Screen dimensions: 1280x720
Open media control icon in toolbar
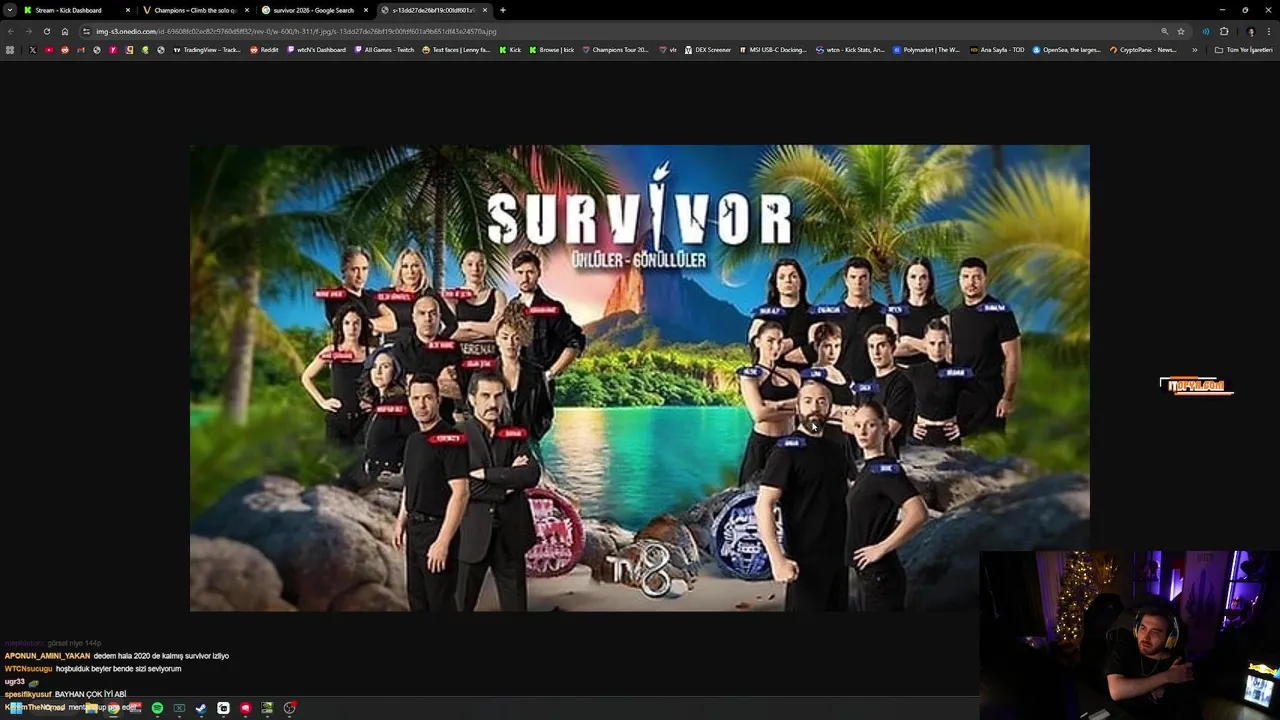point(1205,31)
